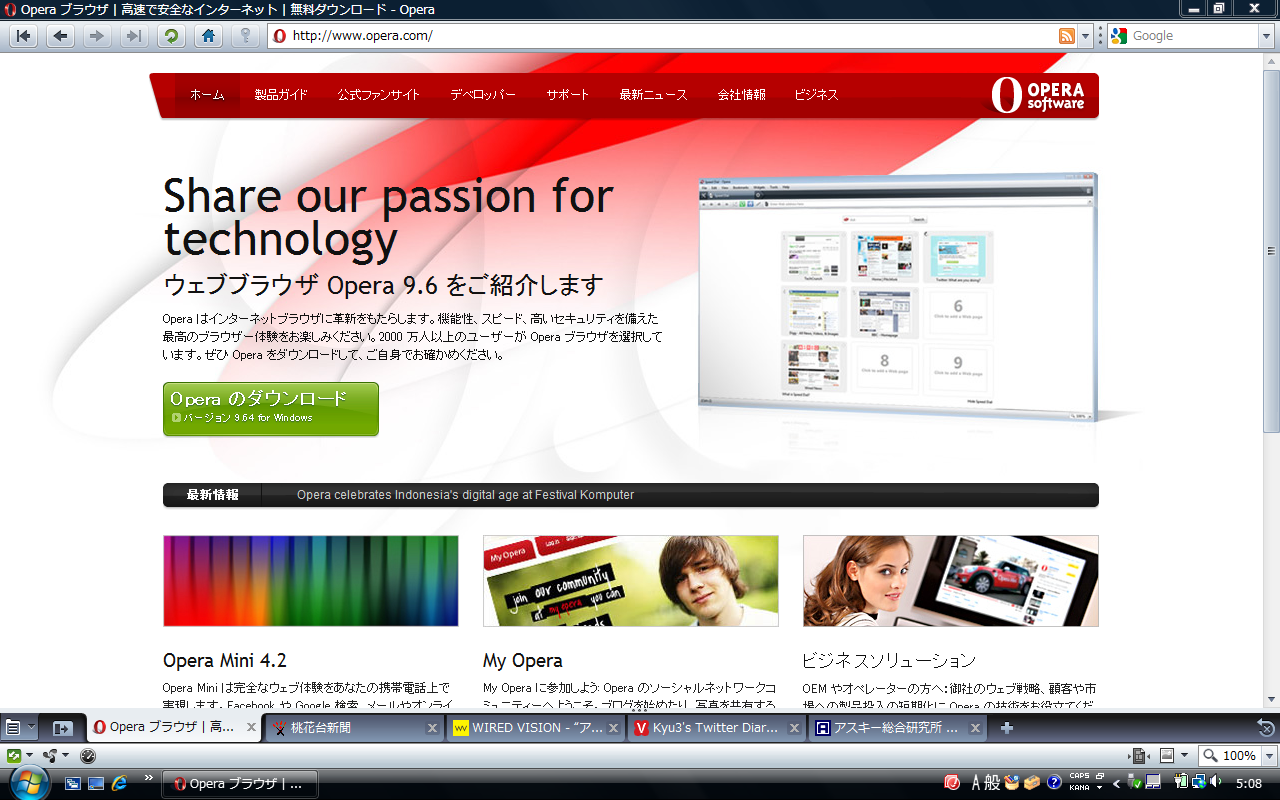Open the My Opera heading link
The width and height of the screenshot is (1280, 800).
click(523, 661)
